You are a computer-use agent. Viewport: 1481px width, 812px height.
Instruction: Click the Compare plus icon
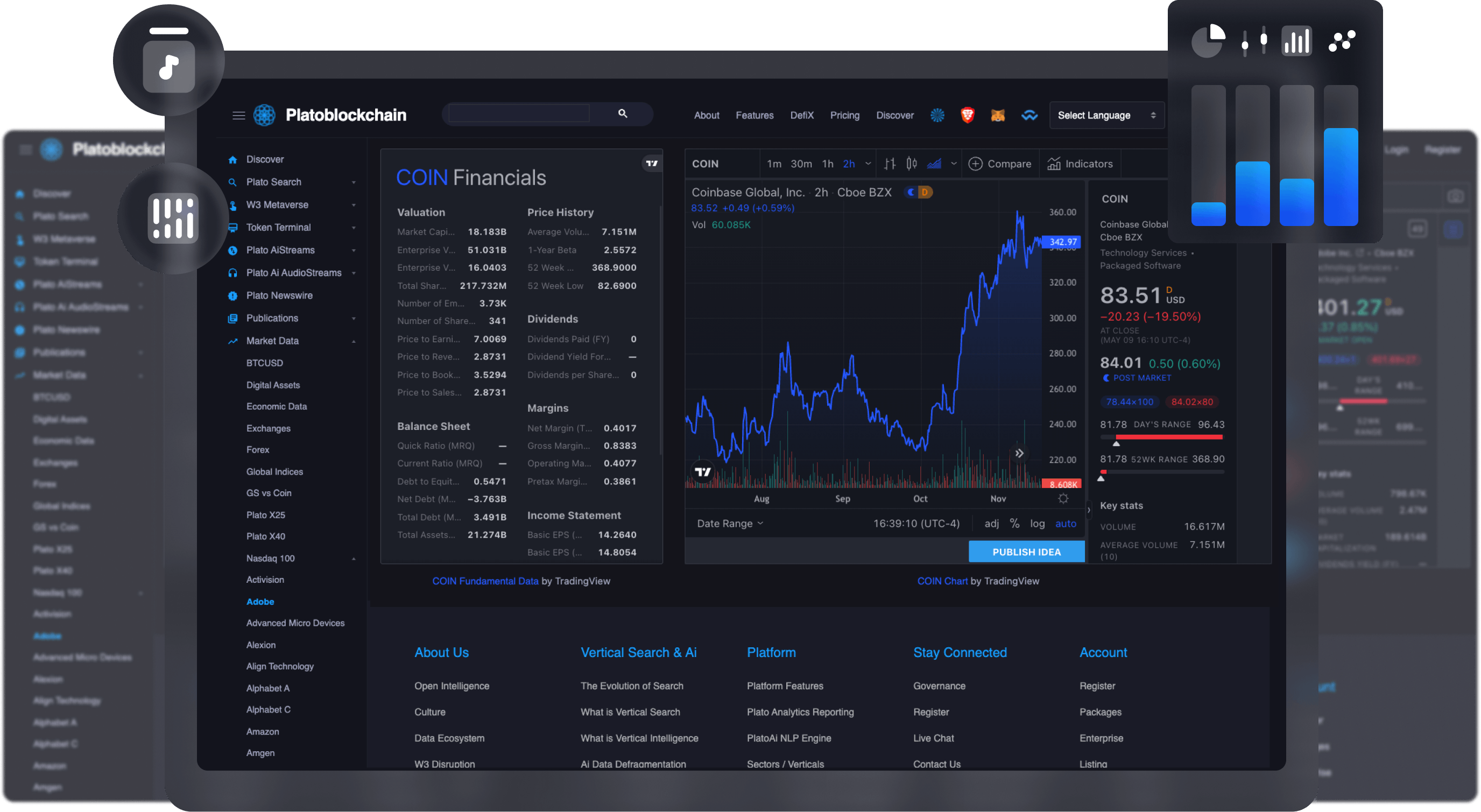pos(975,164)
